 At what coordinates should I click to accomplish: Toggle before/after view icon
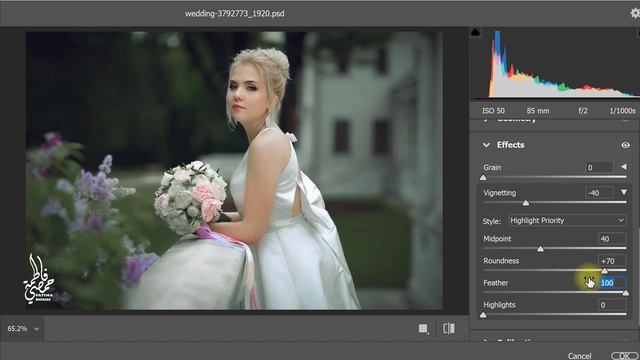coord(449,329)
